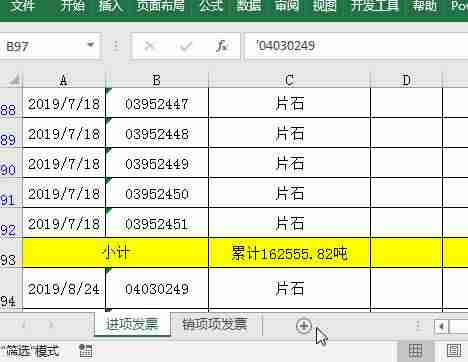
Task: Click the next sheet navigation arrow
Action: 51,324
